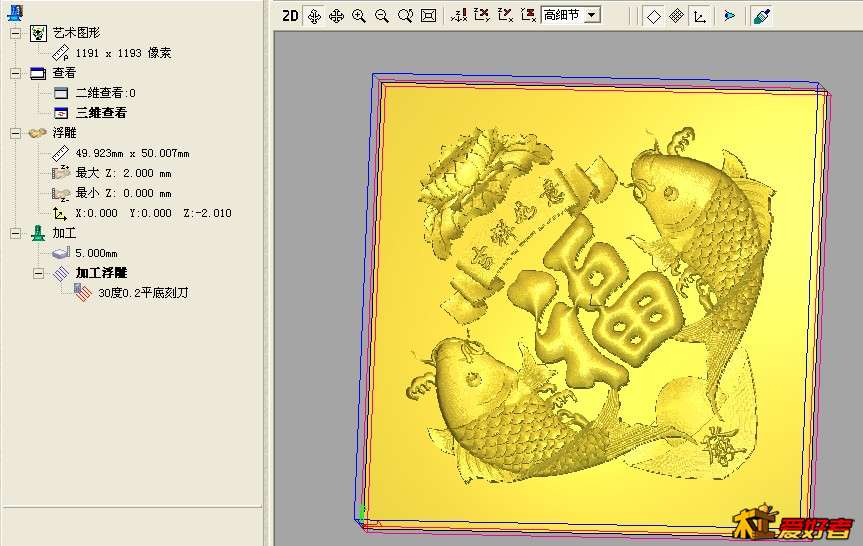
Task: Click the view along Y axis icon
Action: tap(505, 15)
